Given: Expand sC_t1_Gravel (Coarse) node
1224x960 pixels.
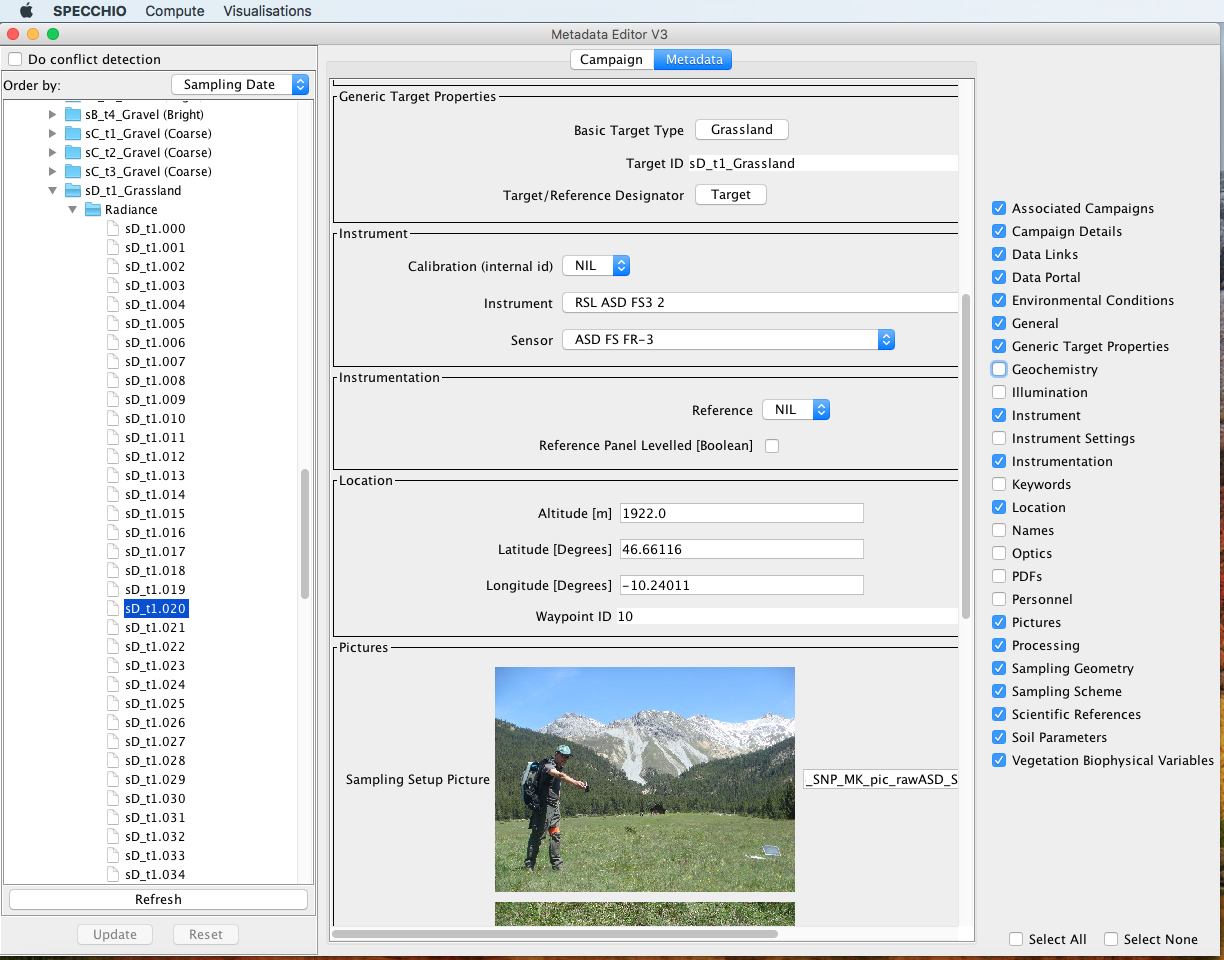Looking at the screenshot, I should pos(53,133).
